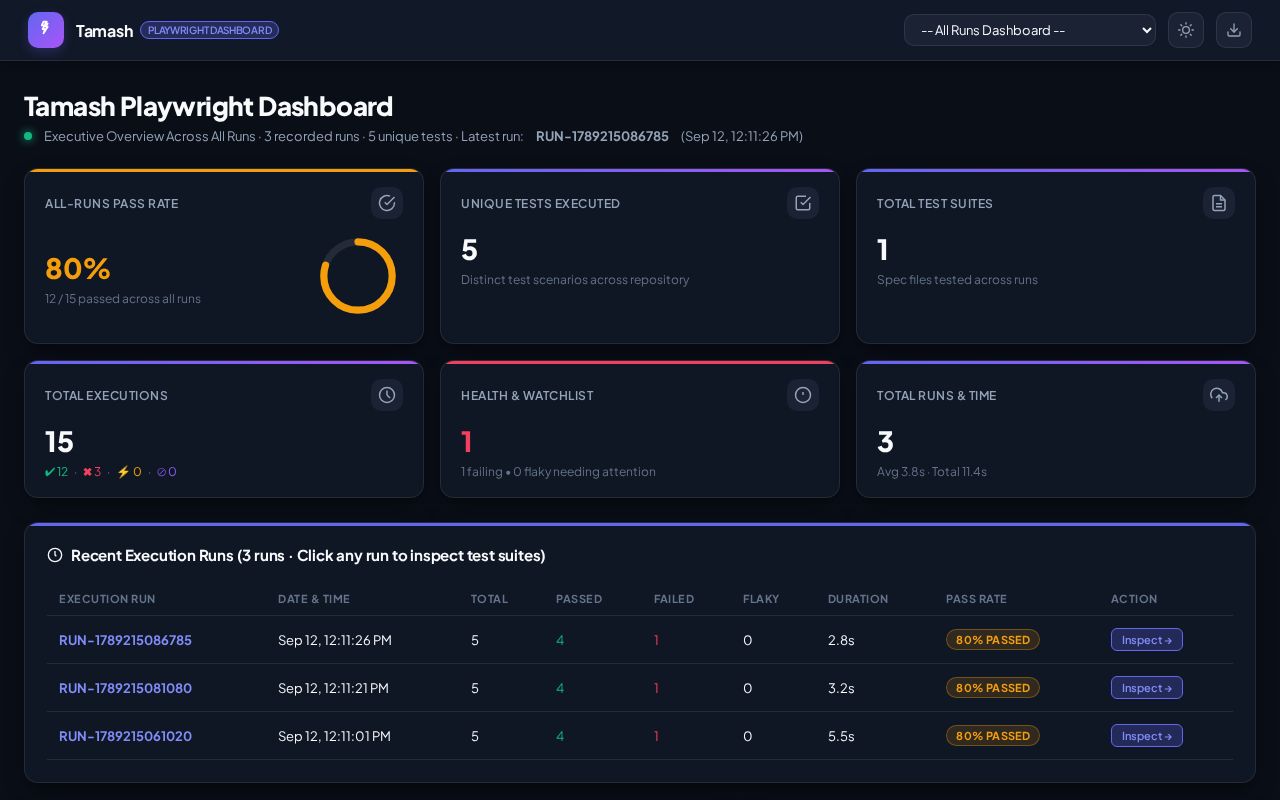Click the 'Sep 12, 12:11:21 PM' date cell
This screenshot has height=800, width=1280.
333,688
